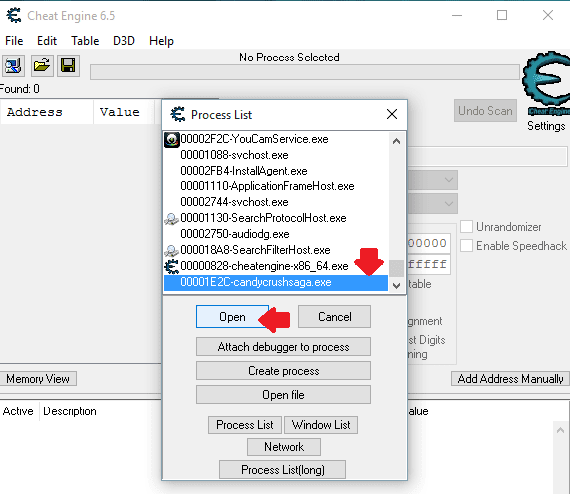Select 00001088-svchost.exe process
This screenshot has height=494, width=570.
click(x=276, y=155)
